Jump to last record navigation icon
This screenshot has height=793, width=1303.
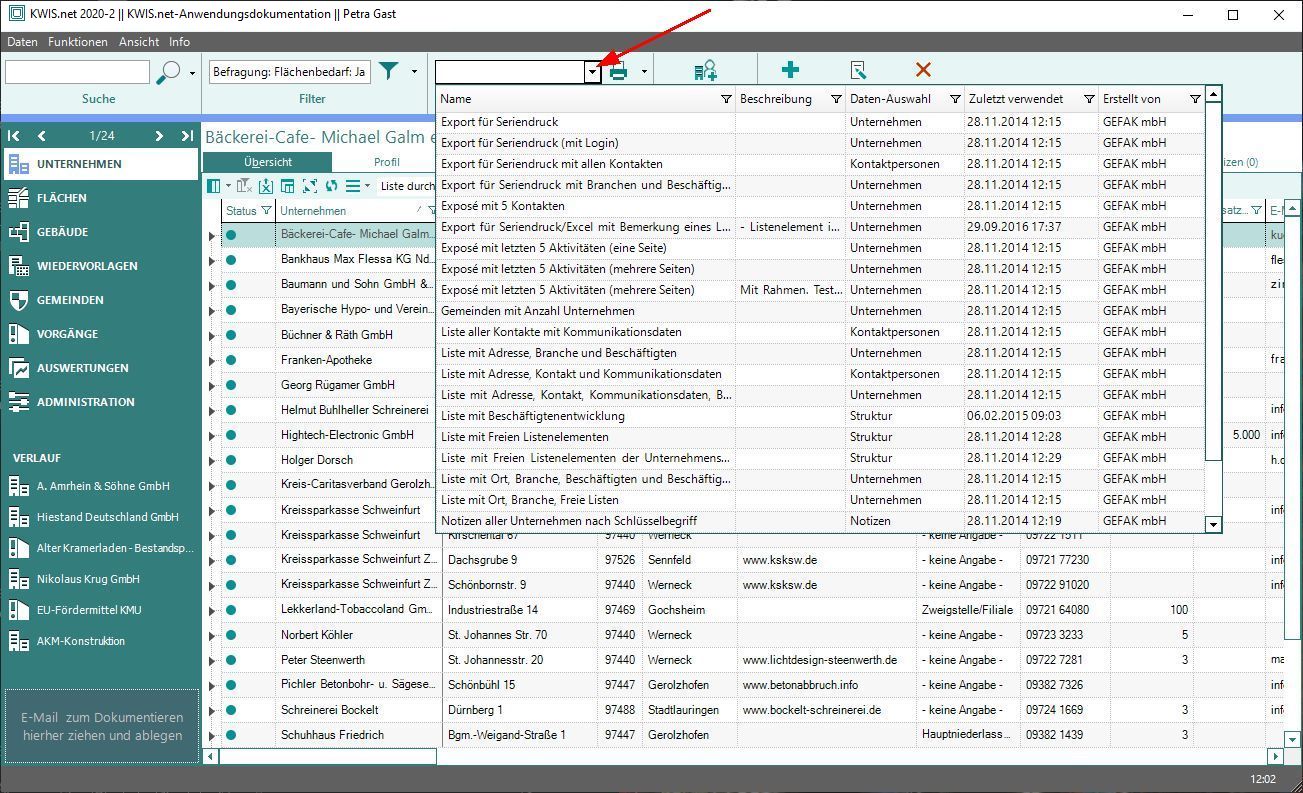[x=187, y=136]
